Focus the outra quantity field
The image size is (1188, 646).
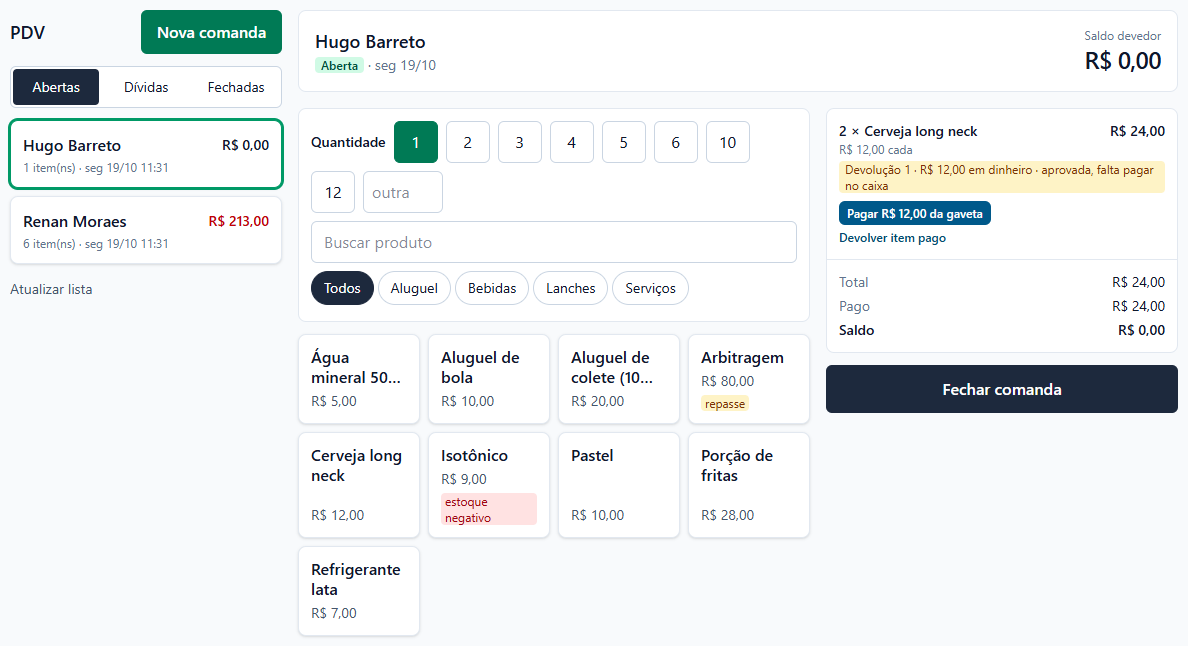click(403, 192)
